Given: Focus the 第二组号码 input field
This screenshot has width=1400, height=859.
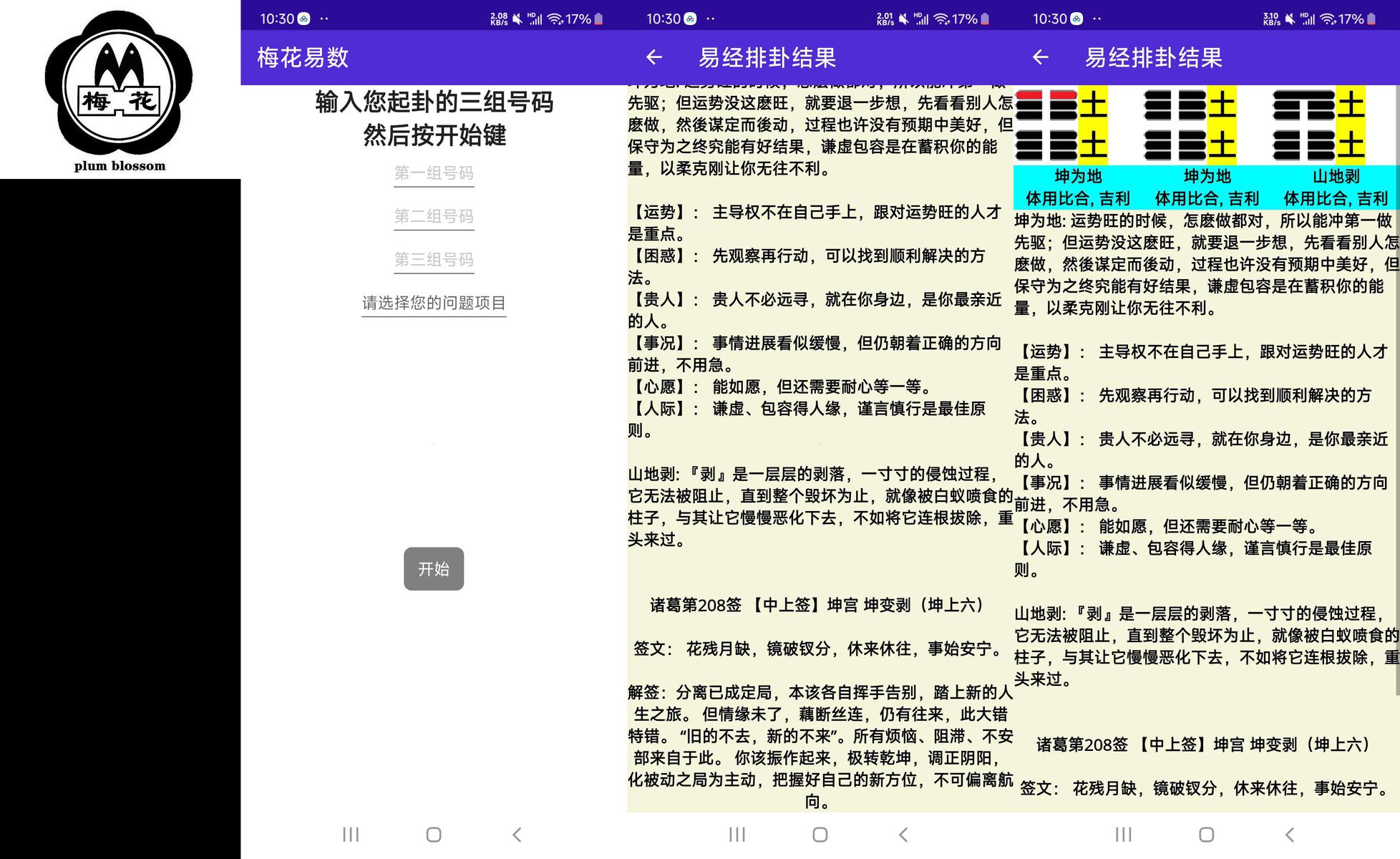Looking at the screenshot, I should [x=434, y=216].
